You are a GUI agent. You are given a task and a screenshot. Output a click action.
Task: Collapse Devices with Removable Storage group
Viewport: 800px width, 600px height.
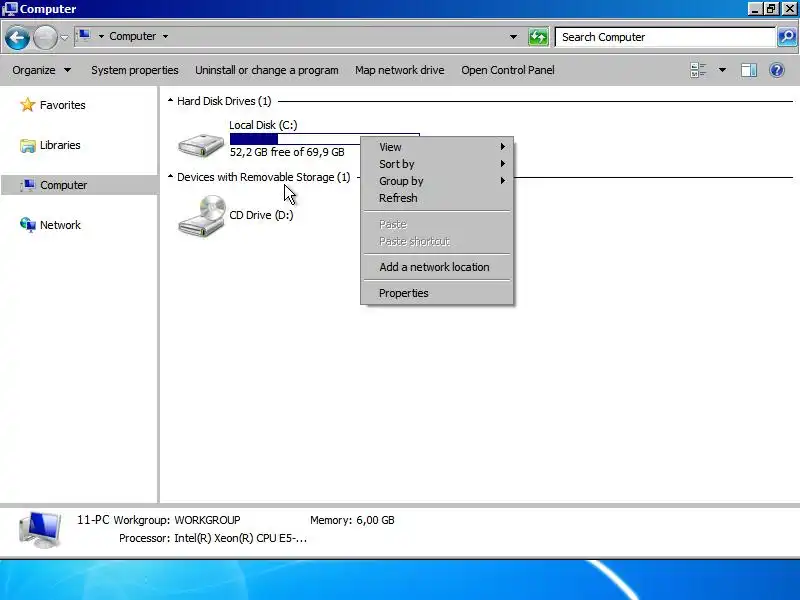170,177
